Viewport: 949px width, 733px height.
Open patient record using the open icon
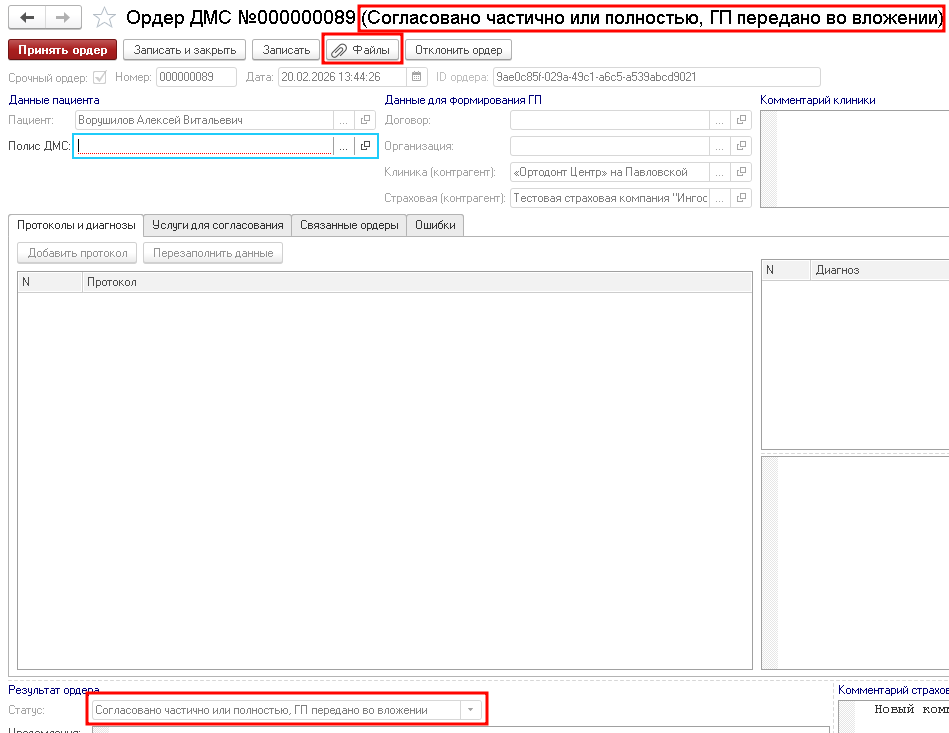point(365,120)
